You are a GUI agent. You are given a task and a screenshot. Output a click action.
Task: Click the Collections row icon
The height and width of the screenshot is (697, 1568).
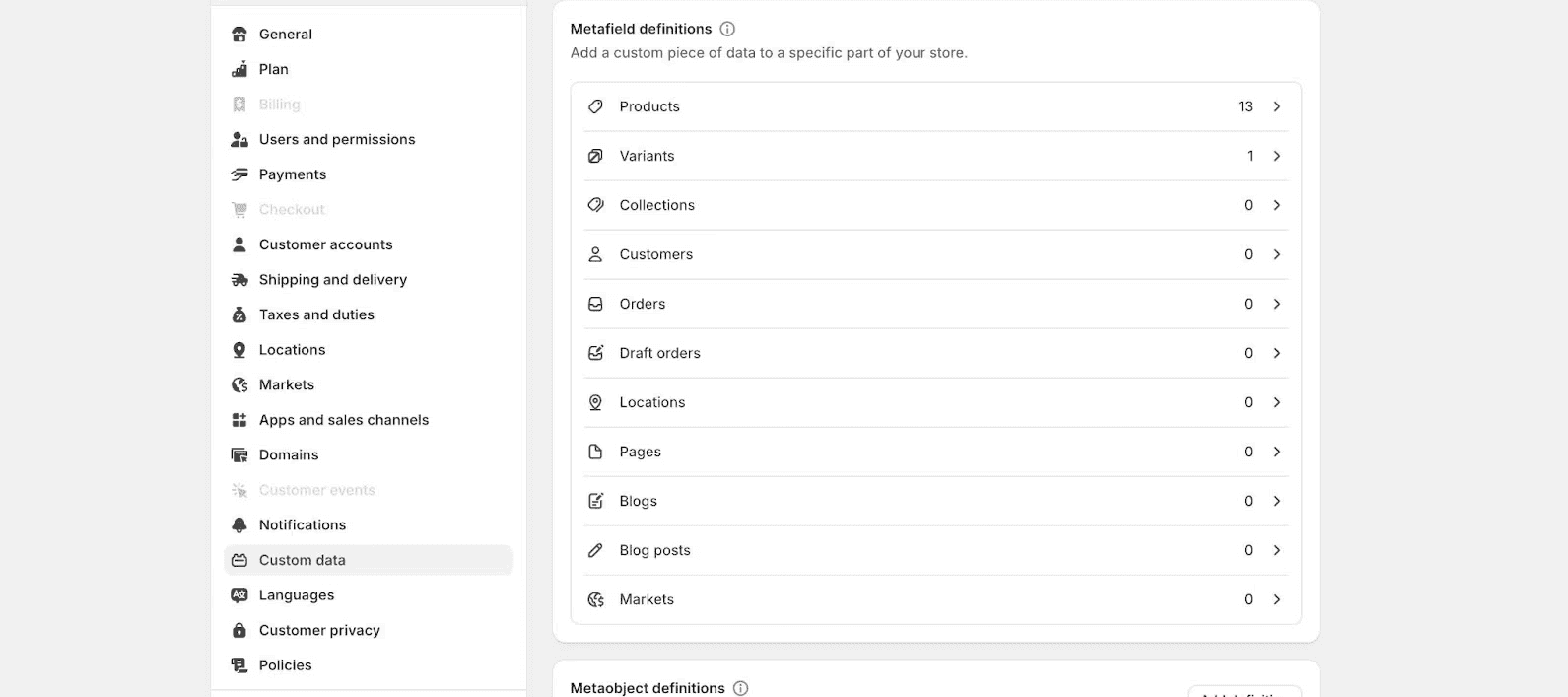tap(595, 205)
